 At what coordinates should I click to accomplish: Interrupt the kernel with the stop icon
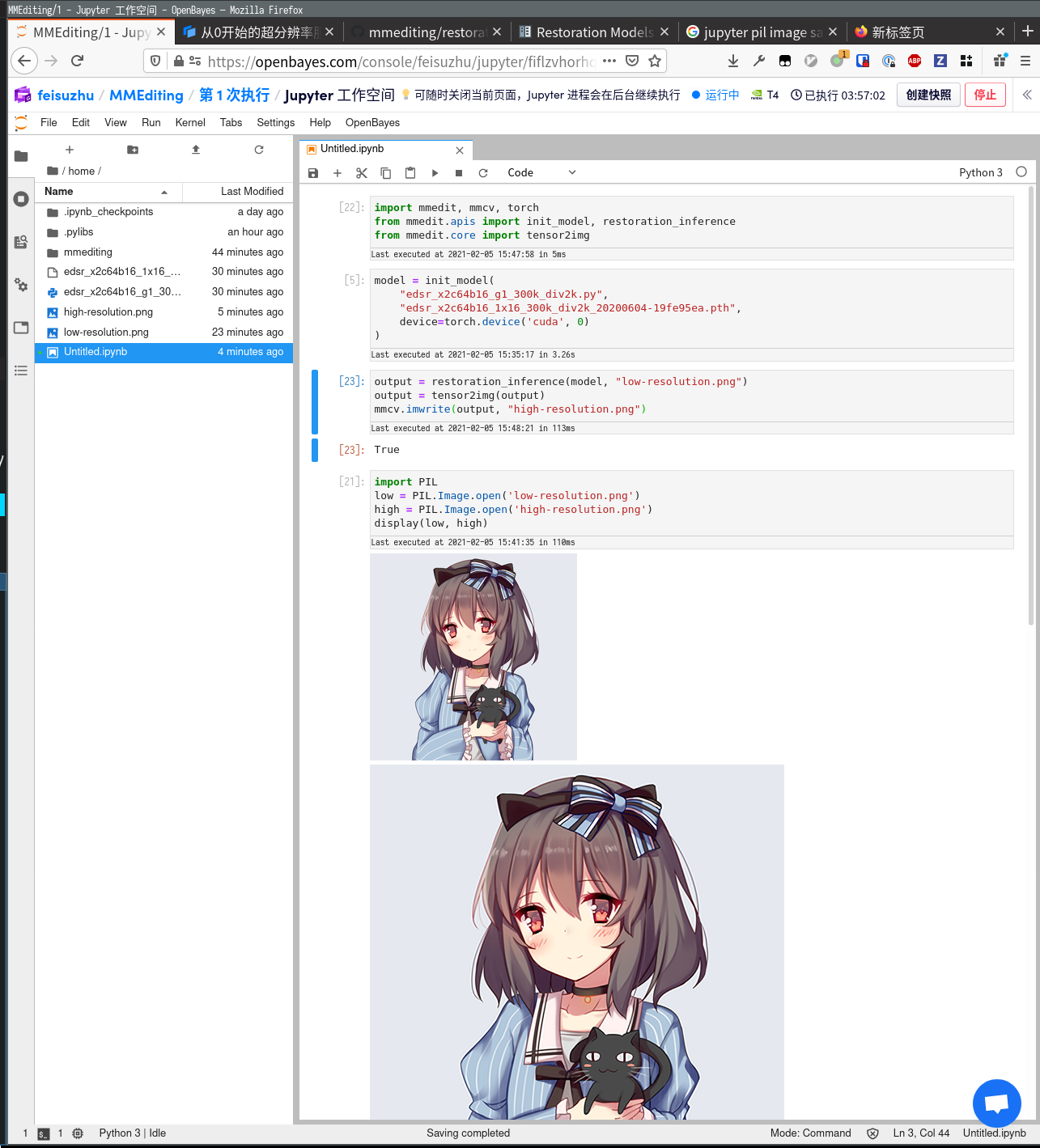pos(459,173)
